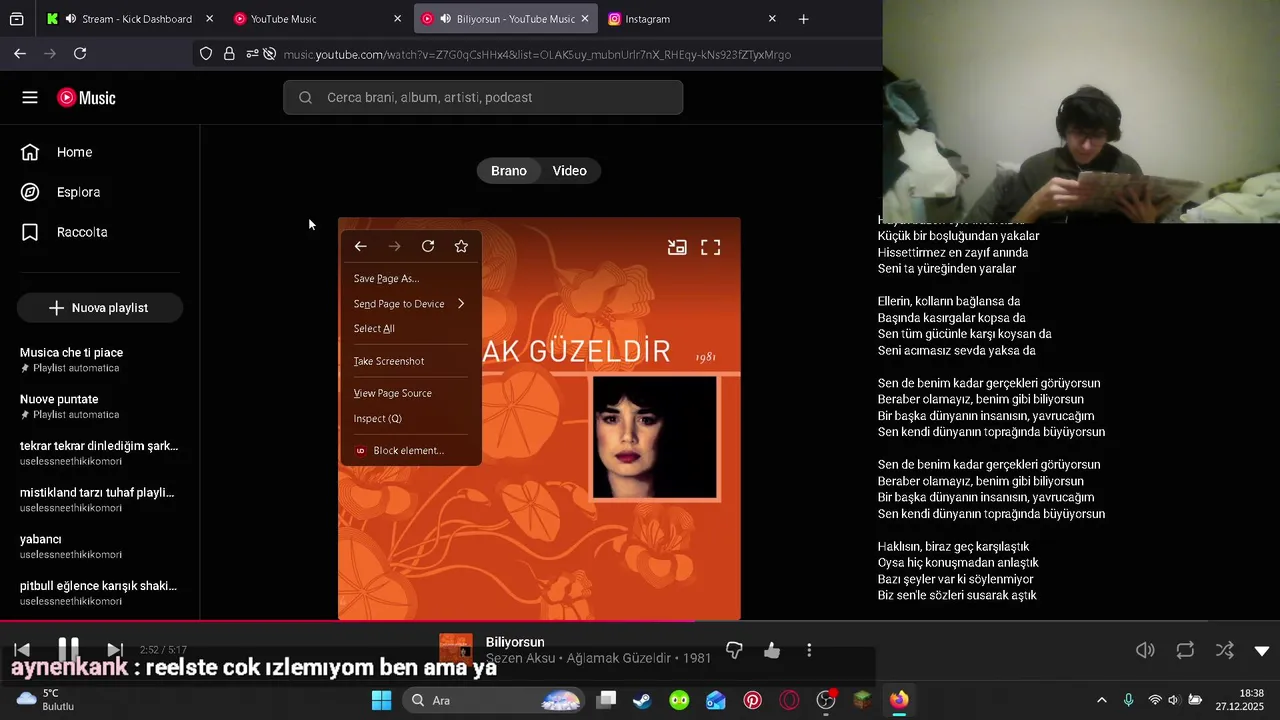This screenshot has width=1280, height=720.
Task: Click the search field for brani, album
Action: [483, 97]
